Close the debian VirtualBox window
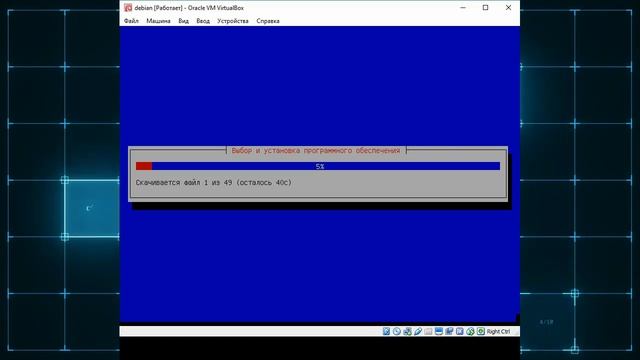This screenshot has width=640, height=360. [508, 8]
